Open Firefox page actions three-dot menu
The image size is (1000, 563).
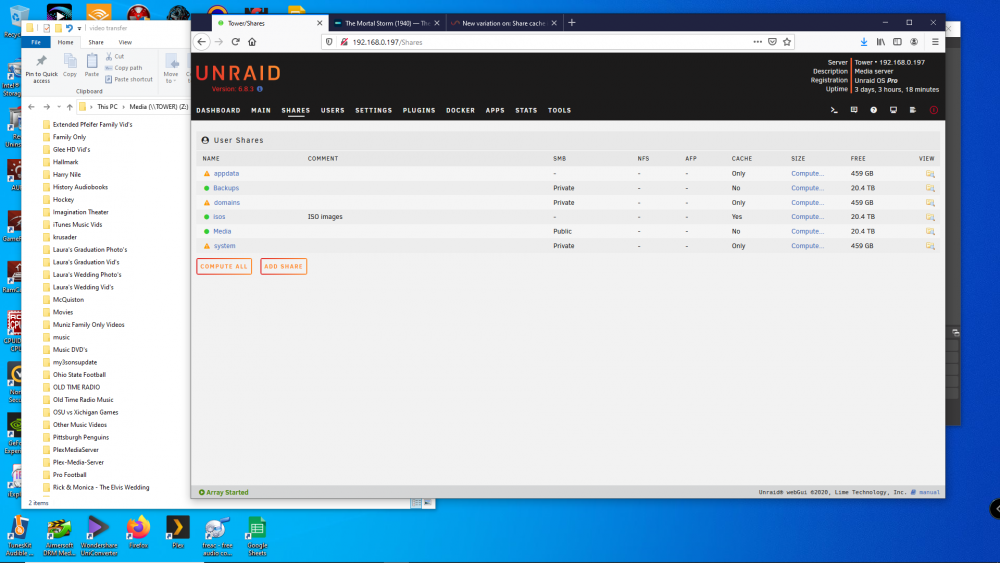click(758, 42)
